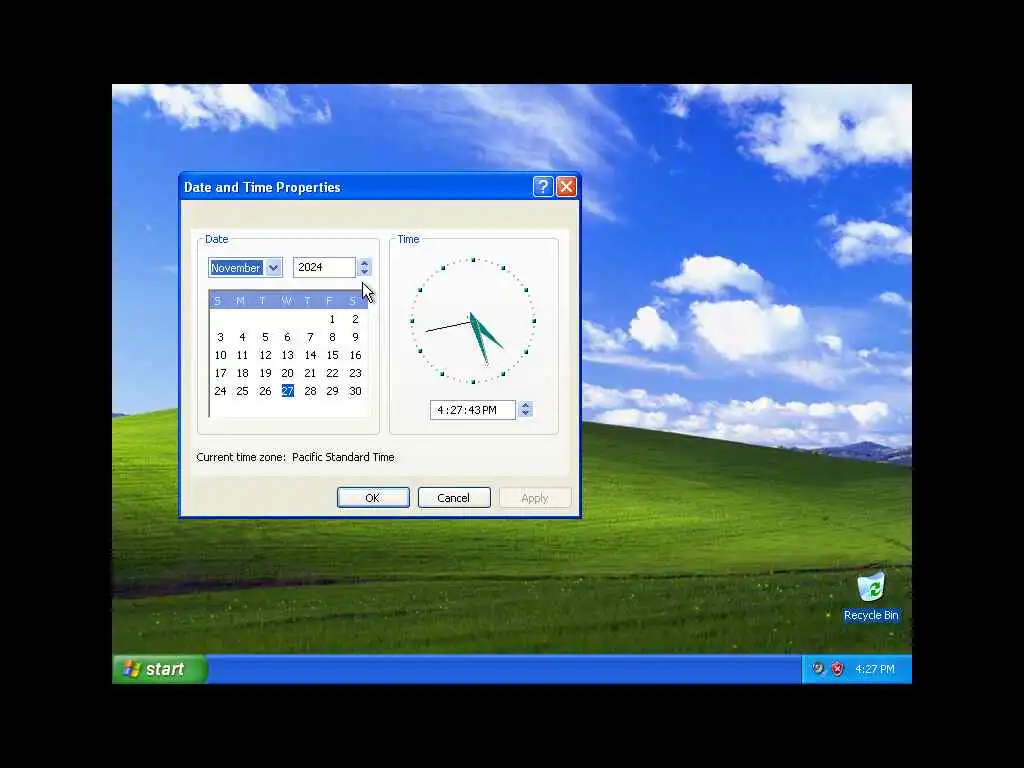The height and width of the screenshot is (768, 1024).
Task: Pick day 4 in the calendar
Action: point(242,337)
